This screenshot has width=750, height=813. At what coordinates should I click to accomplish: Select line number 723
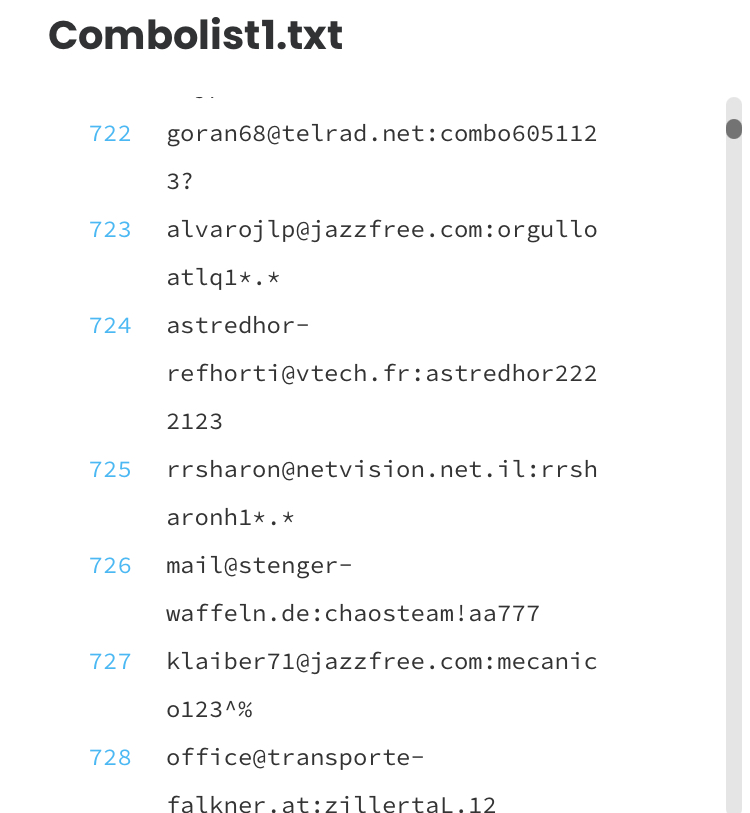click(x=110, y=230)
